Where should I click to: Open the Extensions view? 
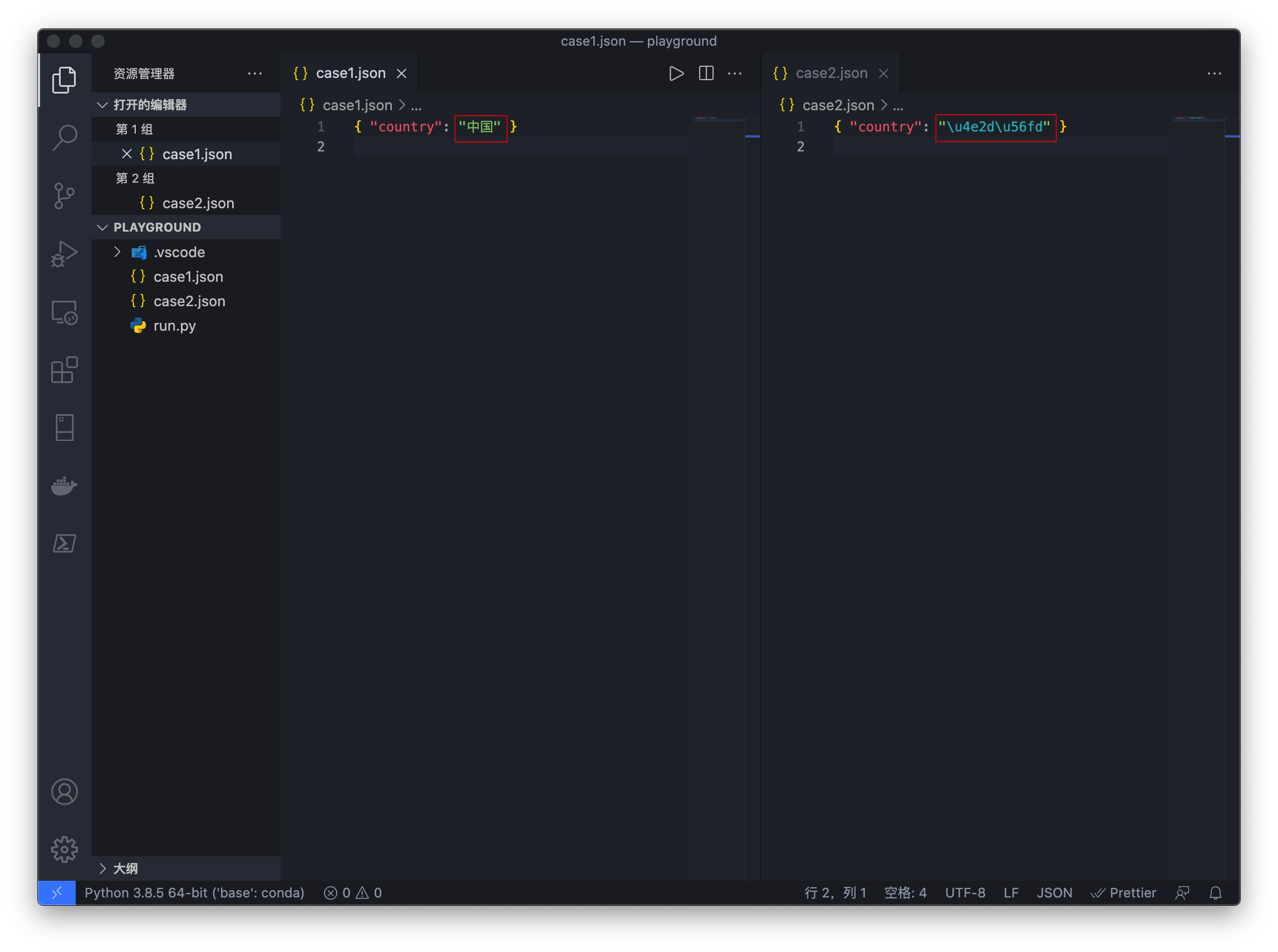tap(64, 370)
